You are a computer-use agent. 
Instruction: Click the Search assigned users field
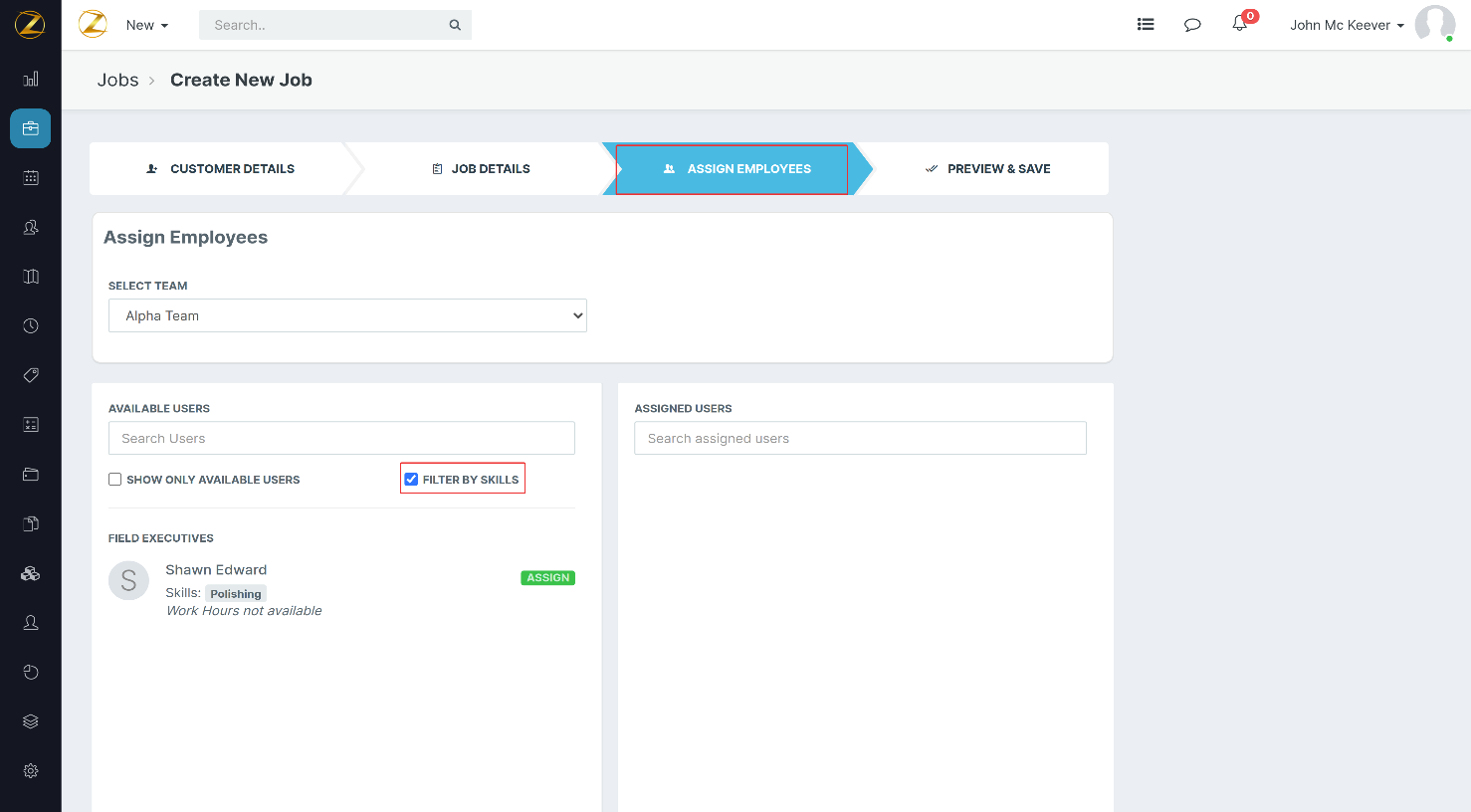click(x=860, y=439)
